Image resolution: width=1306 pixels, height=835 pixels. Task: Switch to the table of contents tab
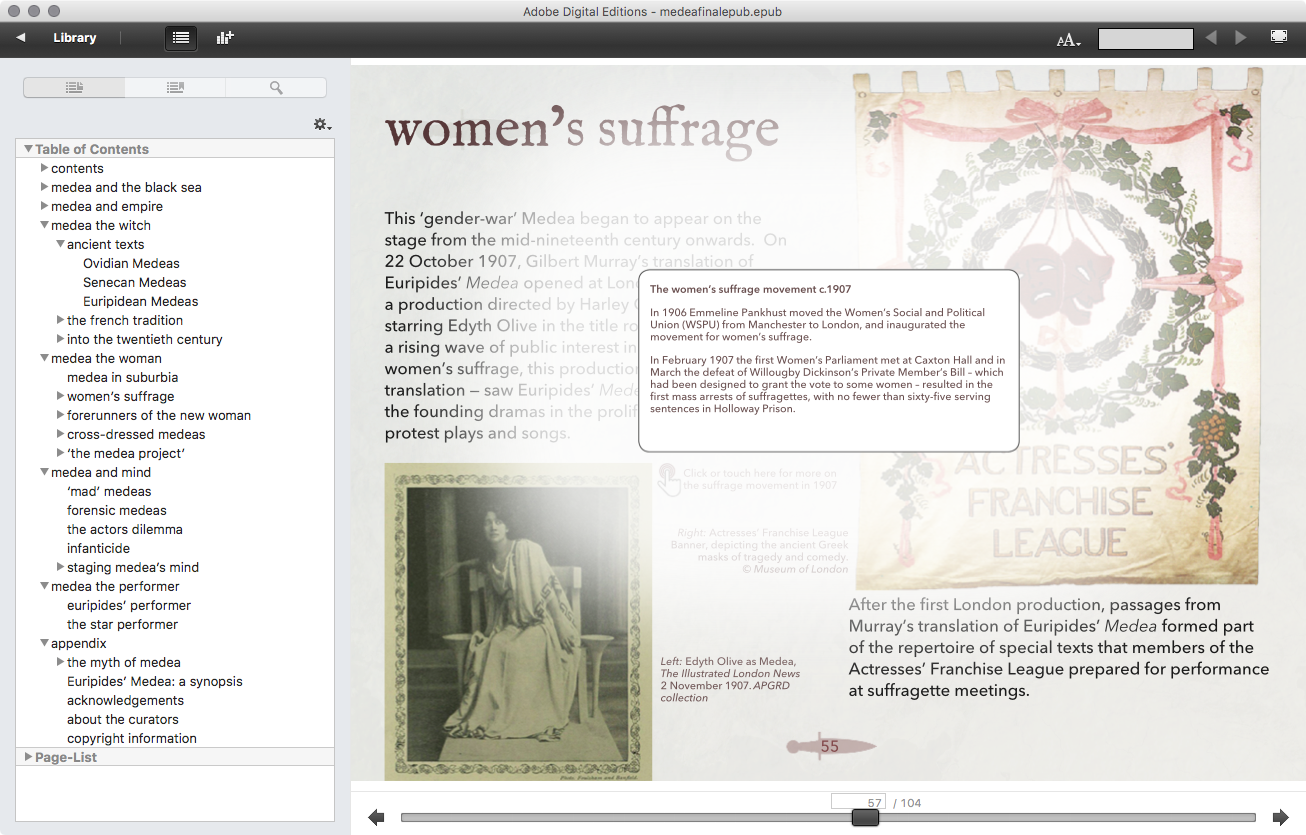pos(74,88)
